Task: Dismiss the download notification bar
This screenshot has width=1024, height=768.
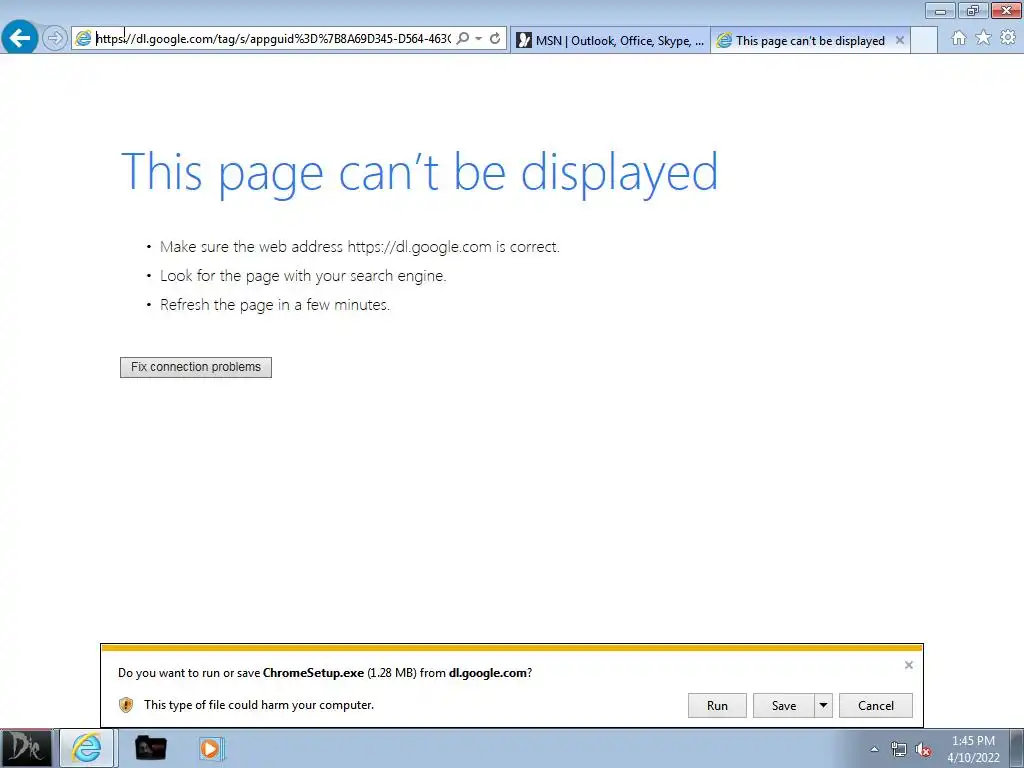Action: click(908, 665)
